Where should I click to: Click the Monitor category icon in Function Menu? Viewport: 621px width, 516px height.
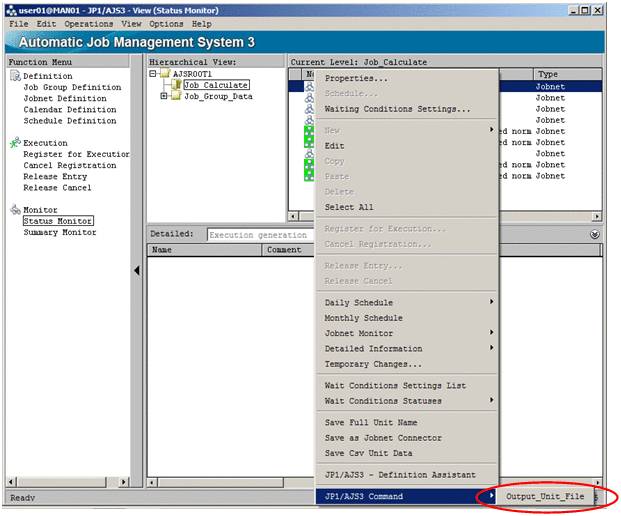[x=15, y=210]
